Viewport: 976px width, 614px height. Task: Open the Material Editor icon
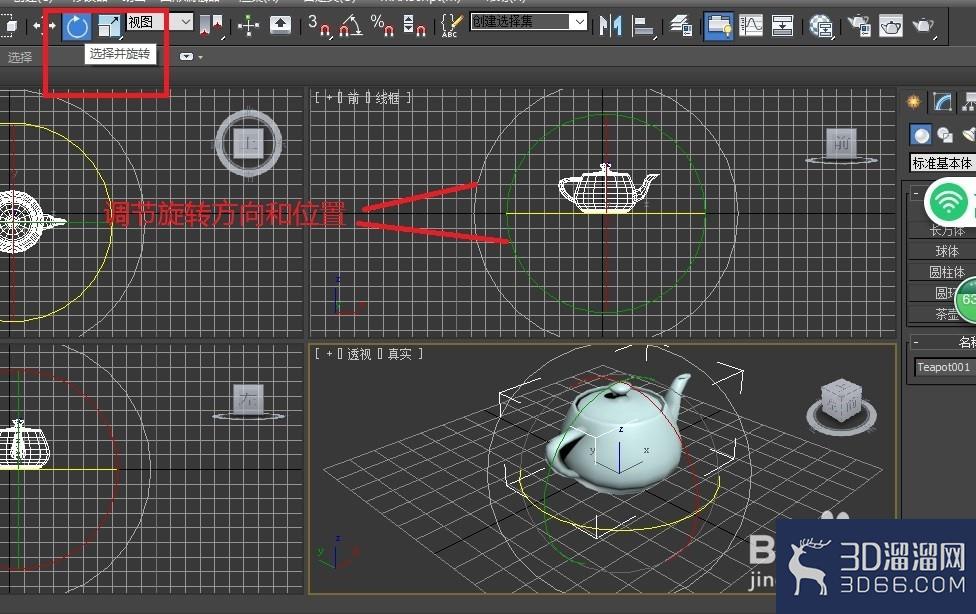click(821, 26)
